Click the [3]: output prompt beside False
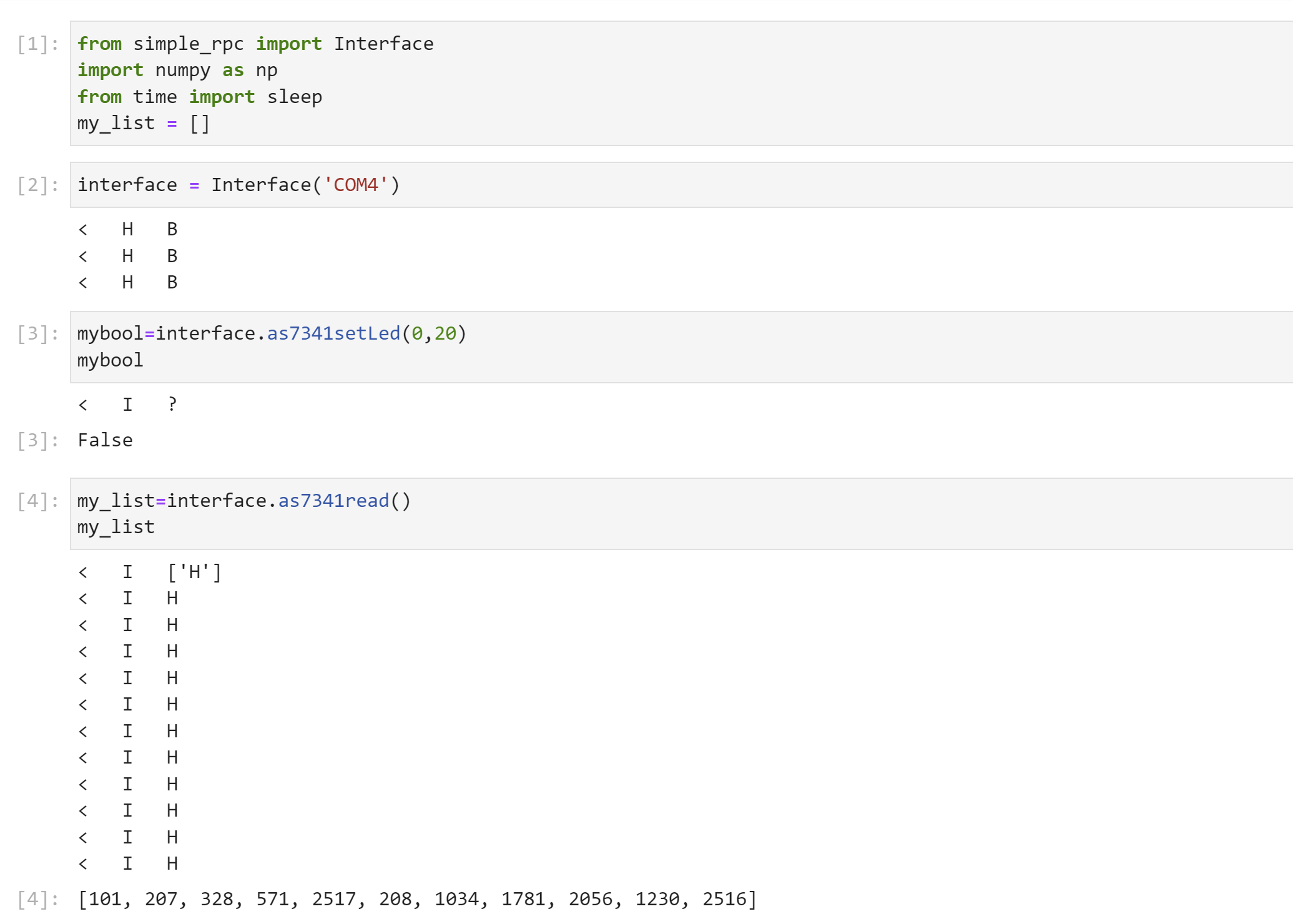The width and height of the screenshot is (1293, 924). [37, 441]
